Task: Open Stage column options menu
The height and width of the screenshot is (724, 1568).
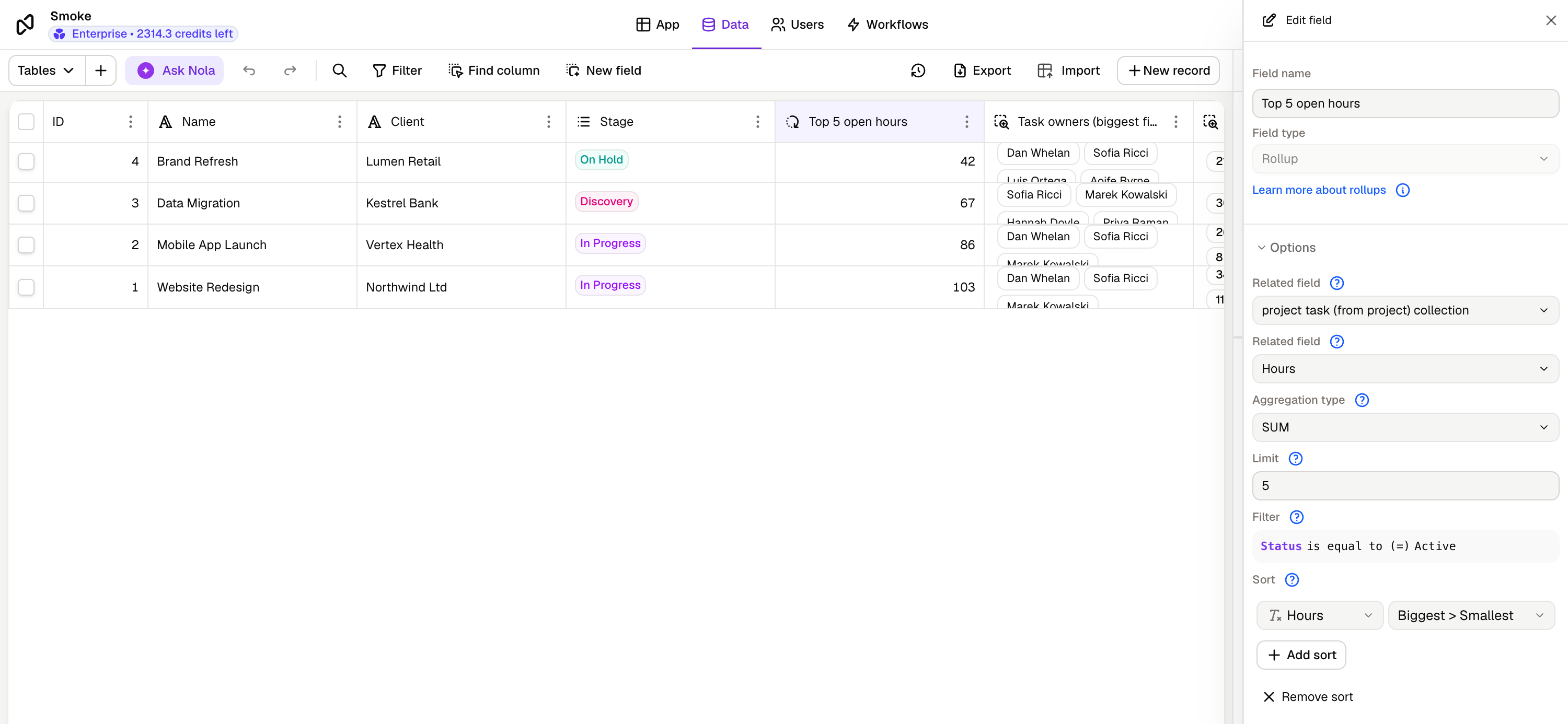Action: pos(757,122)
